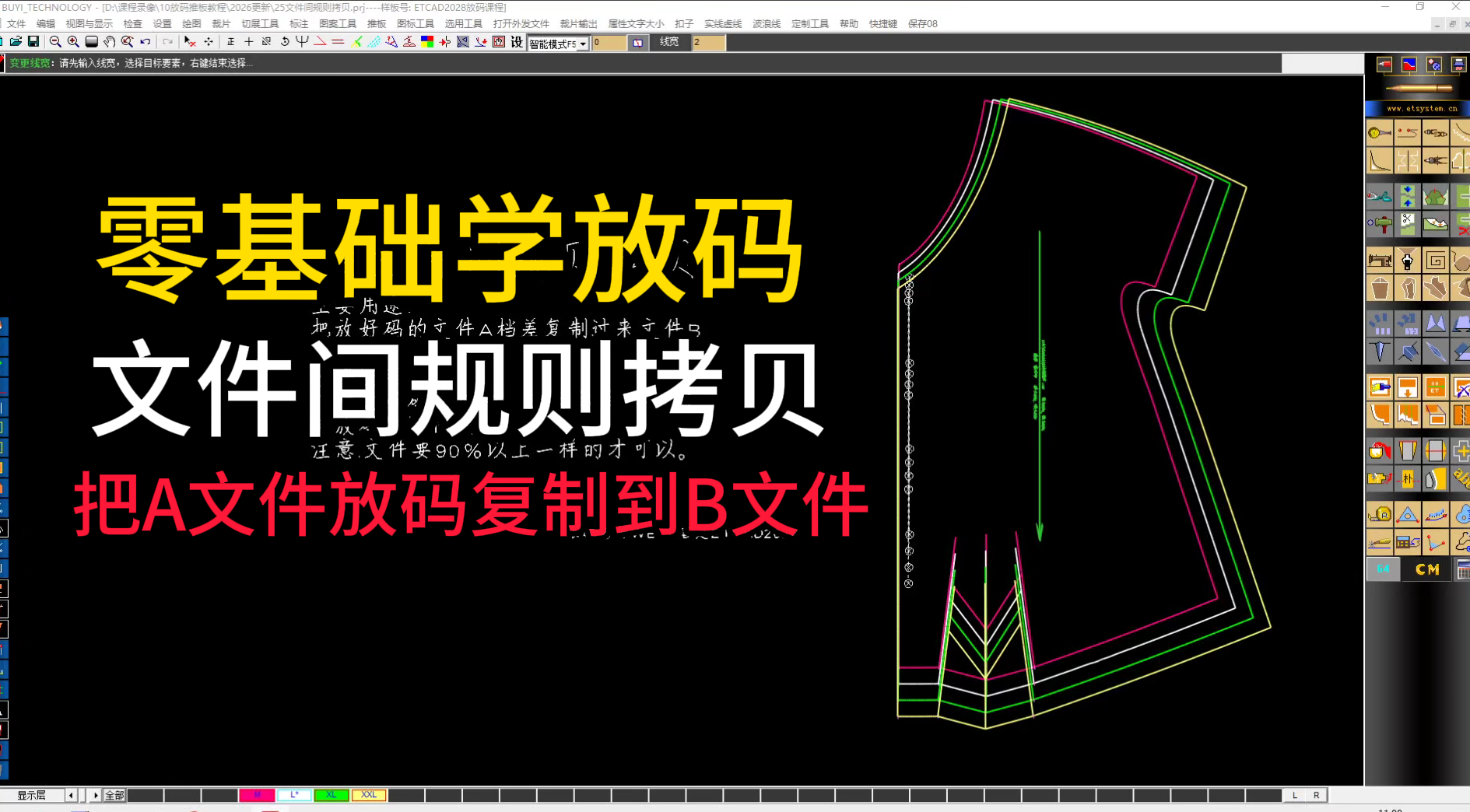Select the red parallel lines tool
This screenshot has width=1470, height=812.
pyautogui.click(x=338, y=42)
